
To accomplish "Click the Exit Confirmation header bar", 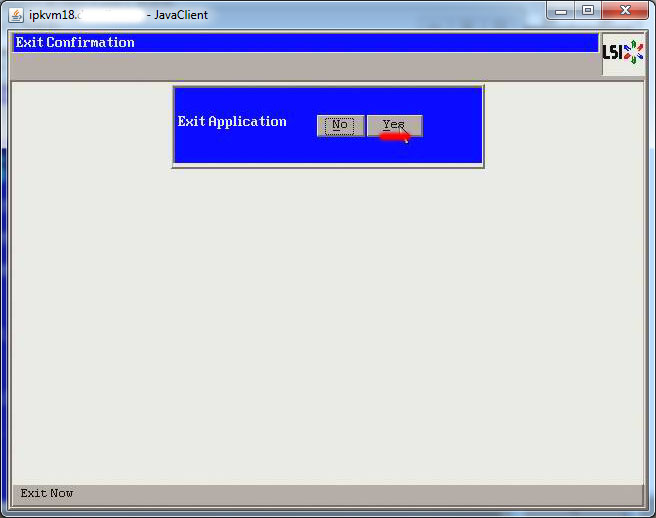I will [300, 43].
